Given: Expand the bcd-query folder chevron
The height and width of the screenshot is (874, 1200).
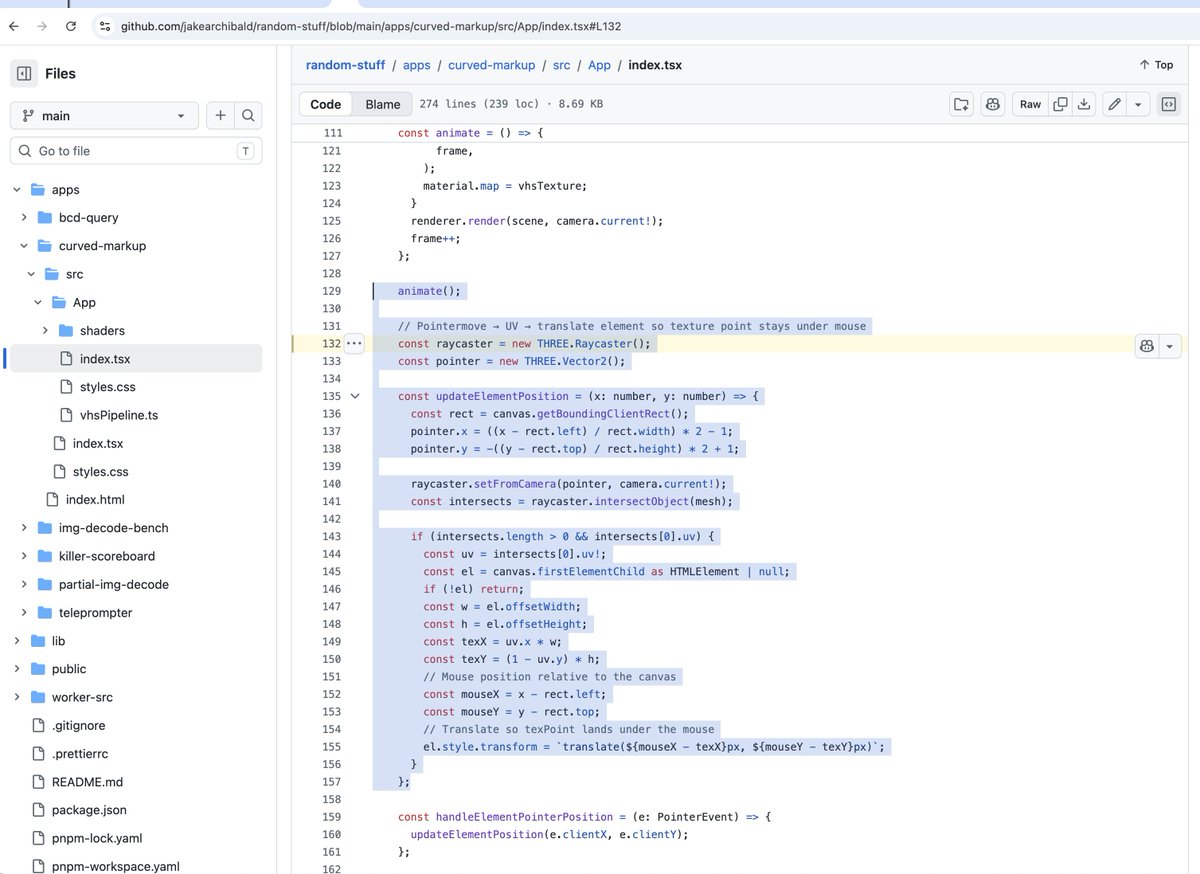Looking at the screenshot, I should coord(24,218).
